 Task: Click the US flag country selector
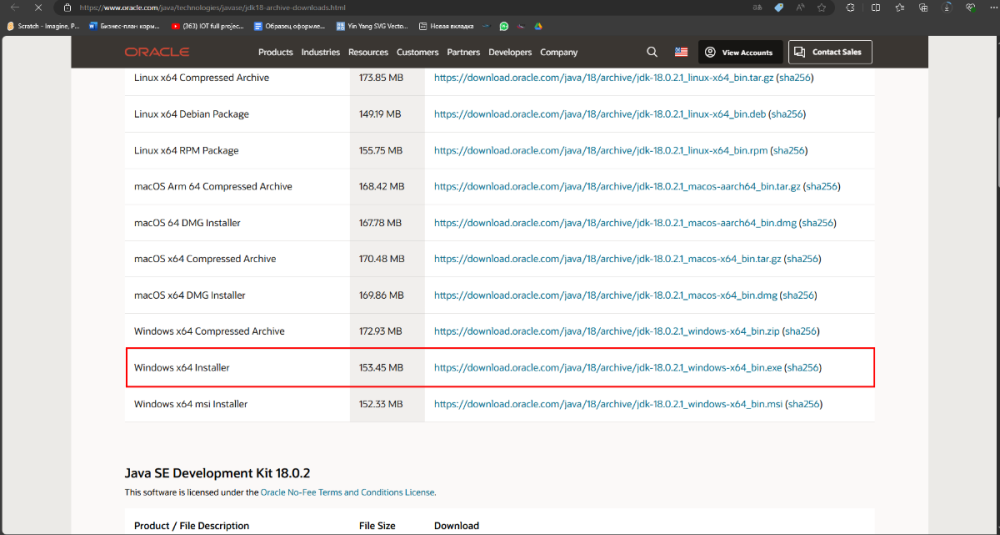coord(681,52)
